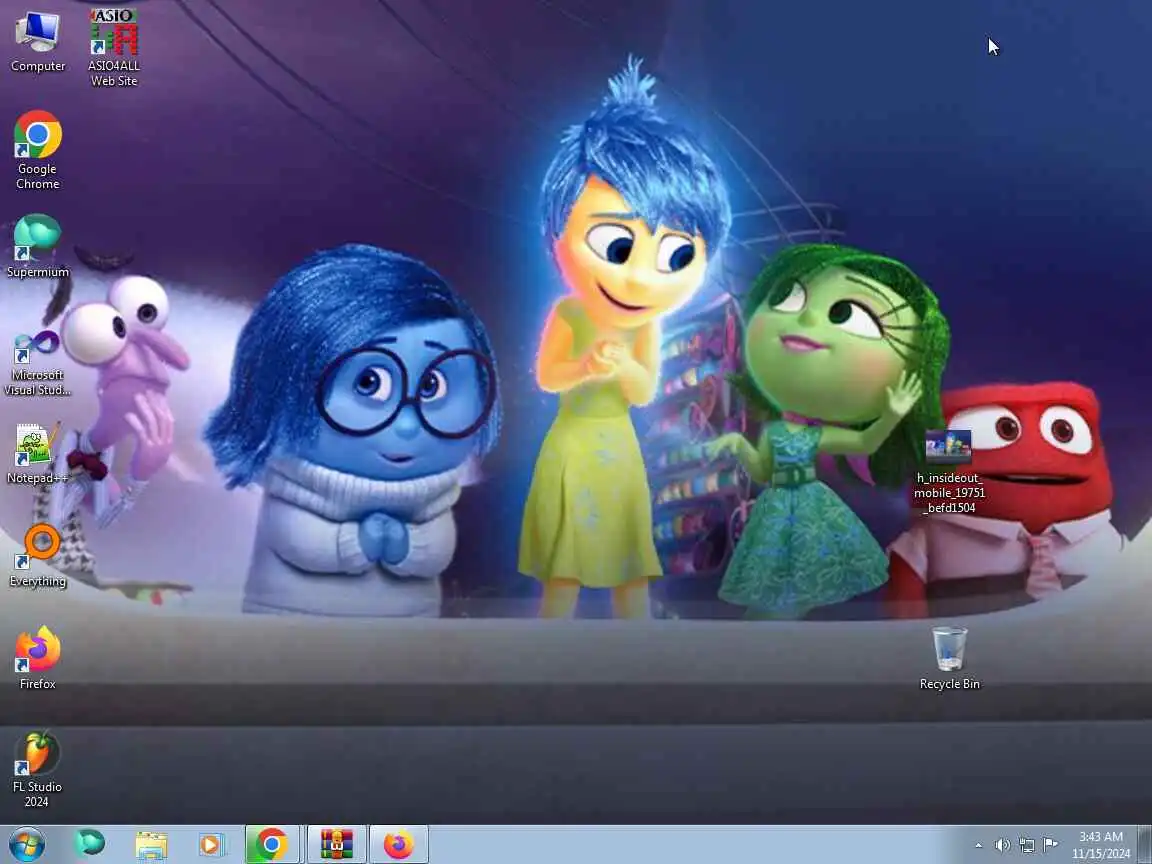This screenshot has width=1152, height=864.
Task: Open Supermium from the taskbar
Action: [x=90, y=844]
